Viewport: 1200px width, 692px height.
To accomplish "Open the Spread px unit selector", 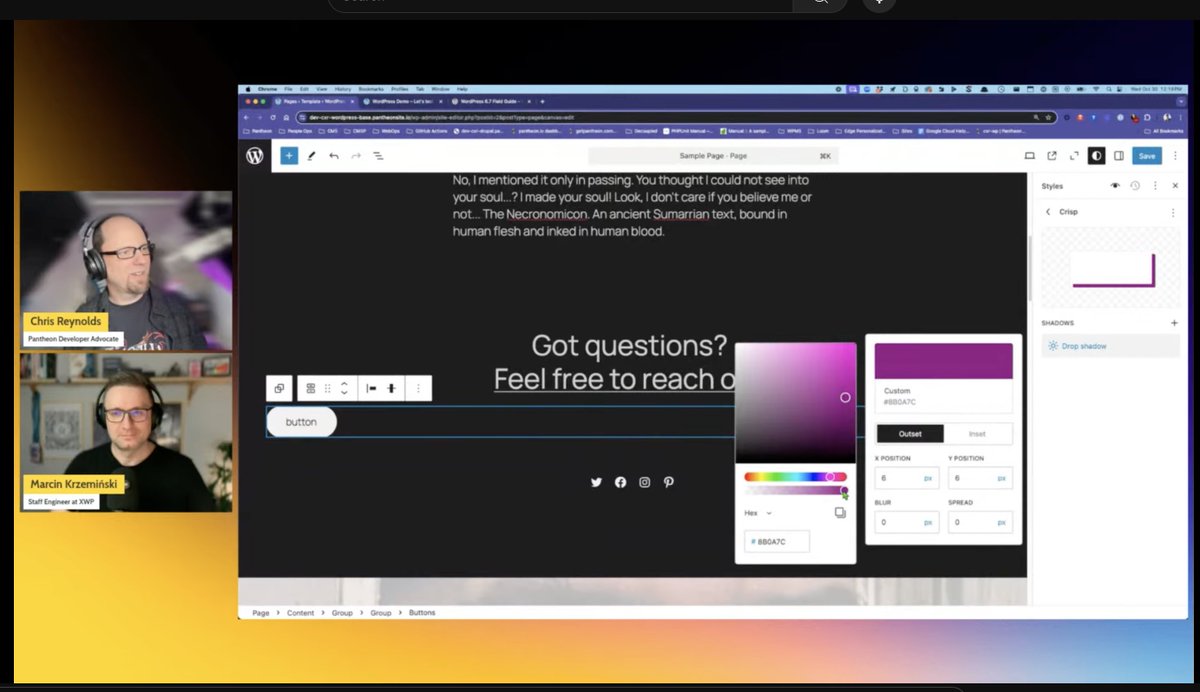I will [1001, 522].
